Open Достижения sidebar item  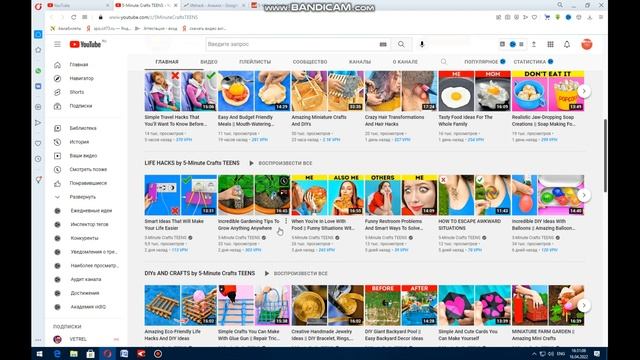tap(84, 293)
